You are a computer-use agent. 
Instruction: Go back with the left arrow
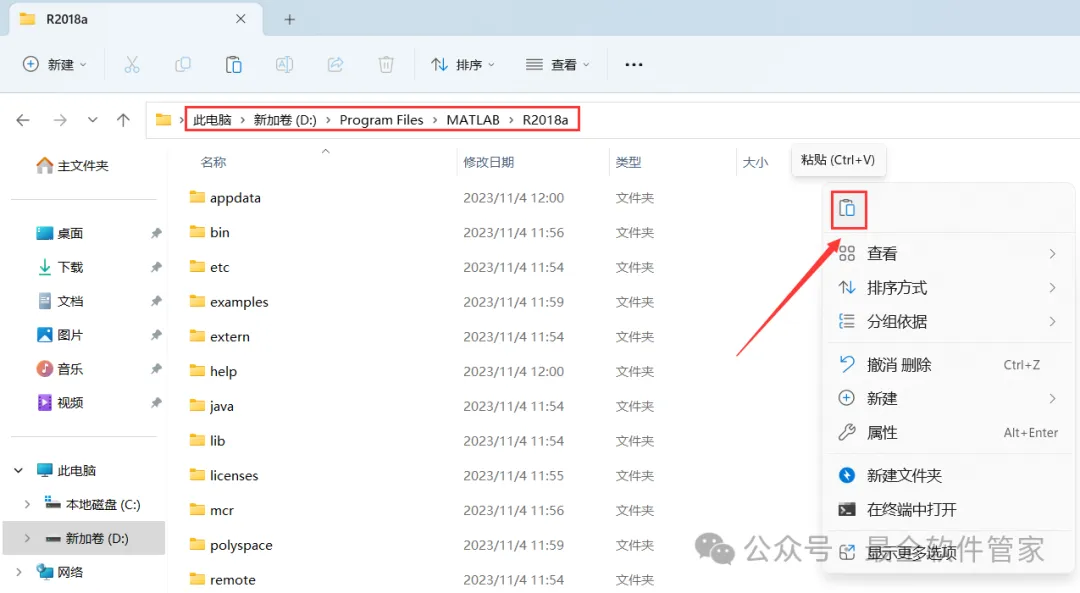coord(23,120)
